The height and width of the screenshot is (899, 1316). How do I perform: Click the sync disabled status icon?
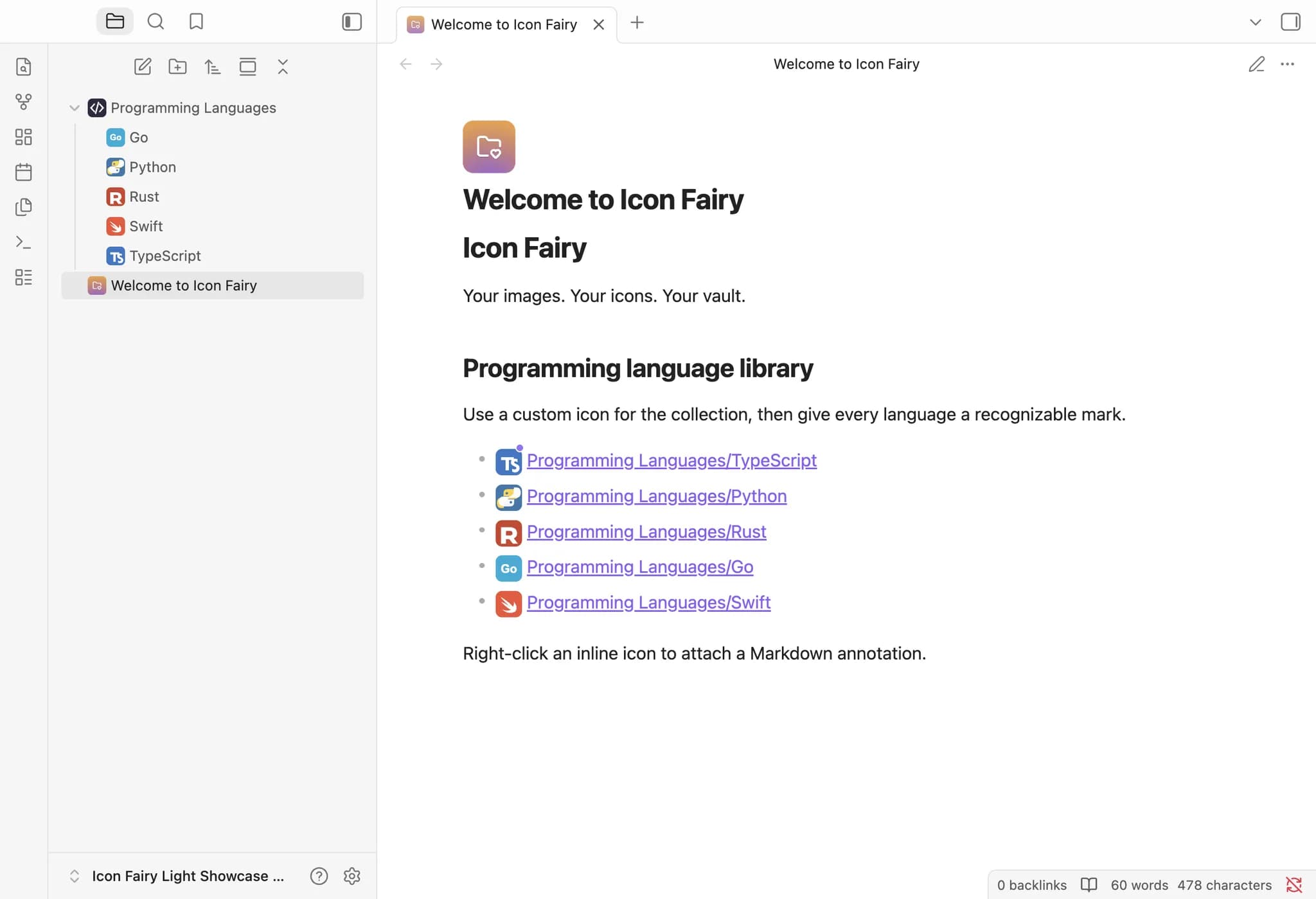(1294, 885)
